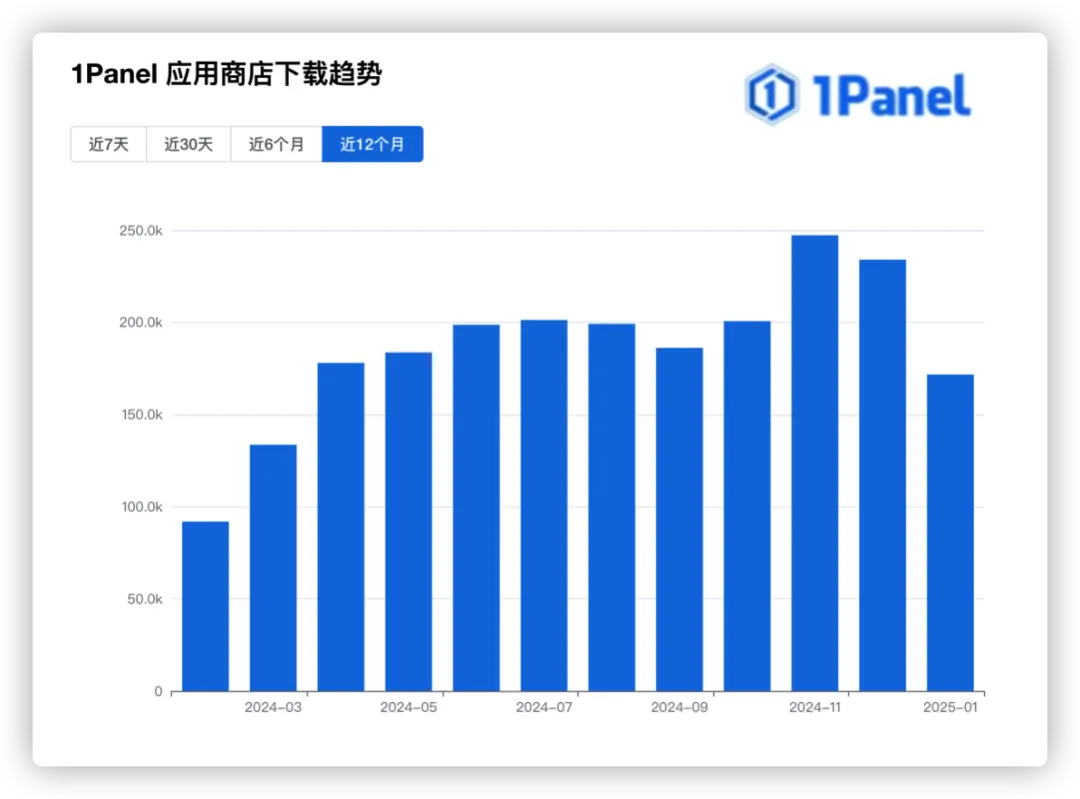The width and height of the screenshot is (1080, 799).
Task: Select the 近7天 time range tab
Action: (x=109, y=144)
